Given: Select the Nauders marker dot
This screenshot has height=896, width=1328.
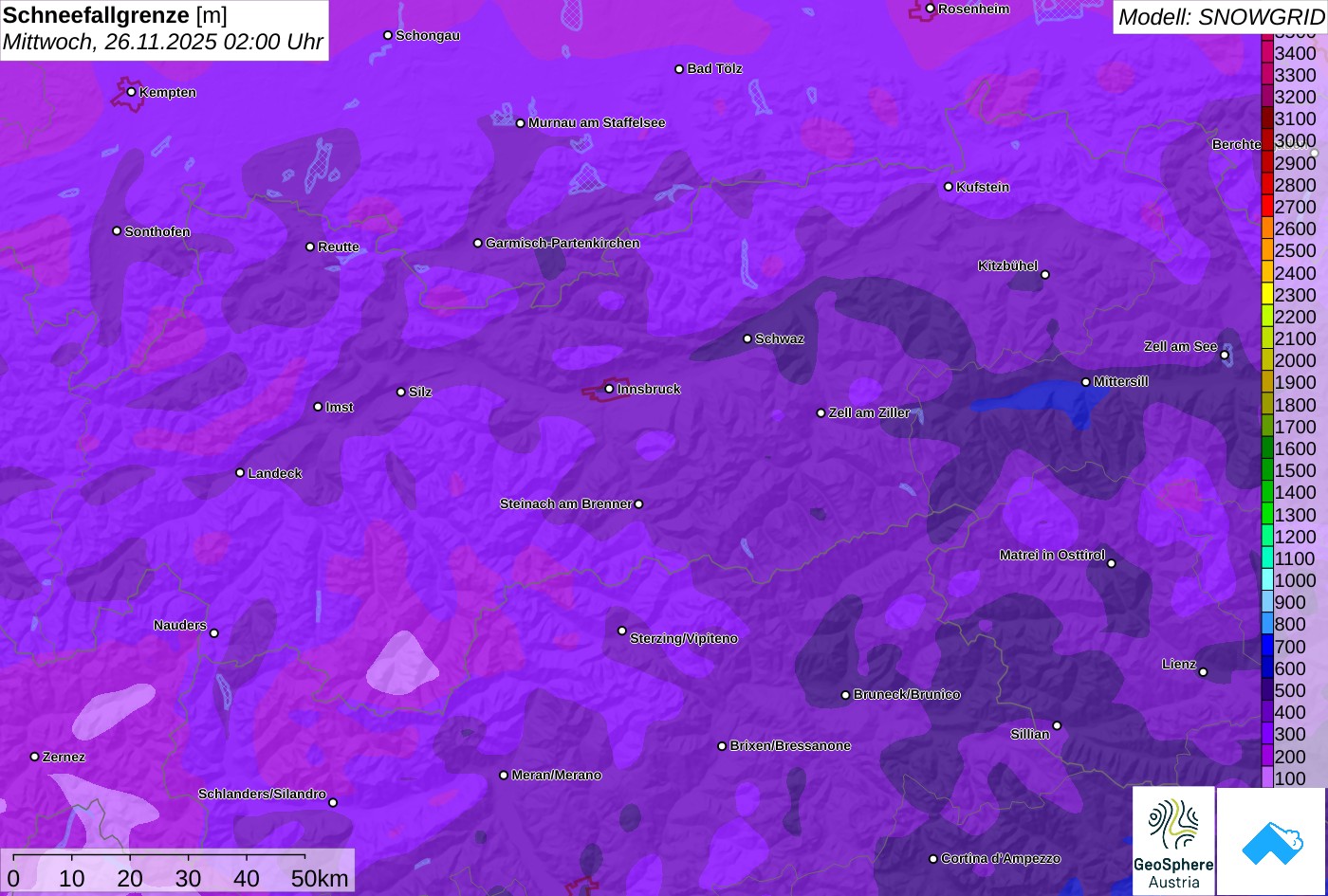Looking at the screenshot, I should point(214,633).
